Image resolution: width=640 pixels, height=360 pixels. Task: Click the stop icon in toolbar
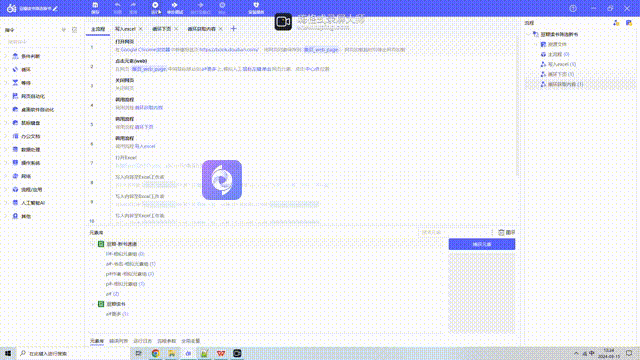pos(222,5)
